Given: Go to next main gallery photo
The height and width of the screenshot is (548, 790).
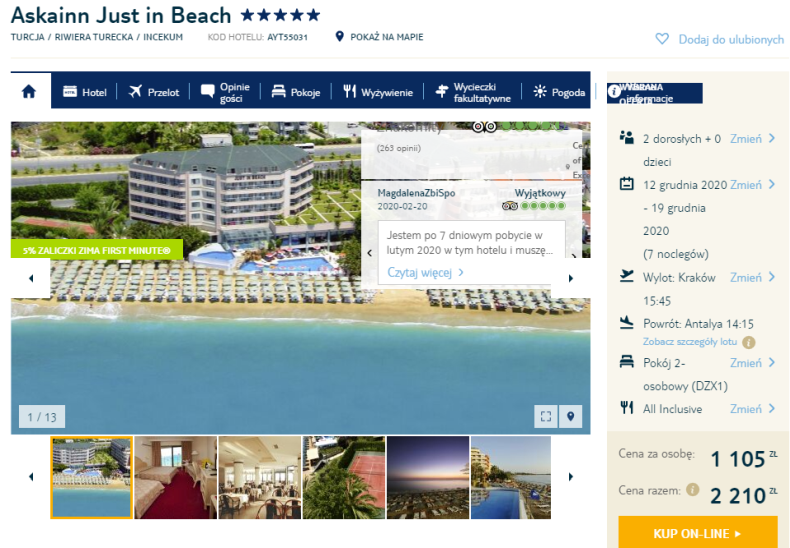Looking at the screenshot, I should 570,278.
